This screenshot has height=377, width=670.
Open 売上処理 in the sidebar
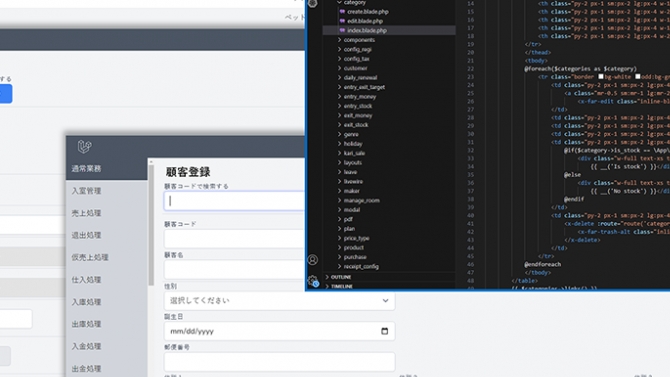point(86,213)
